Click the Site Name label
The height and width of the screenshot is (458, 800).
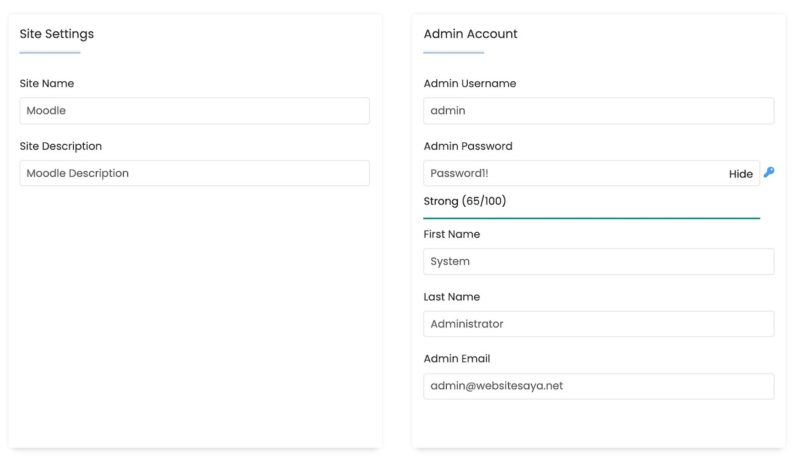pyautogui.click(x=47, y=84)
